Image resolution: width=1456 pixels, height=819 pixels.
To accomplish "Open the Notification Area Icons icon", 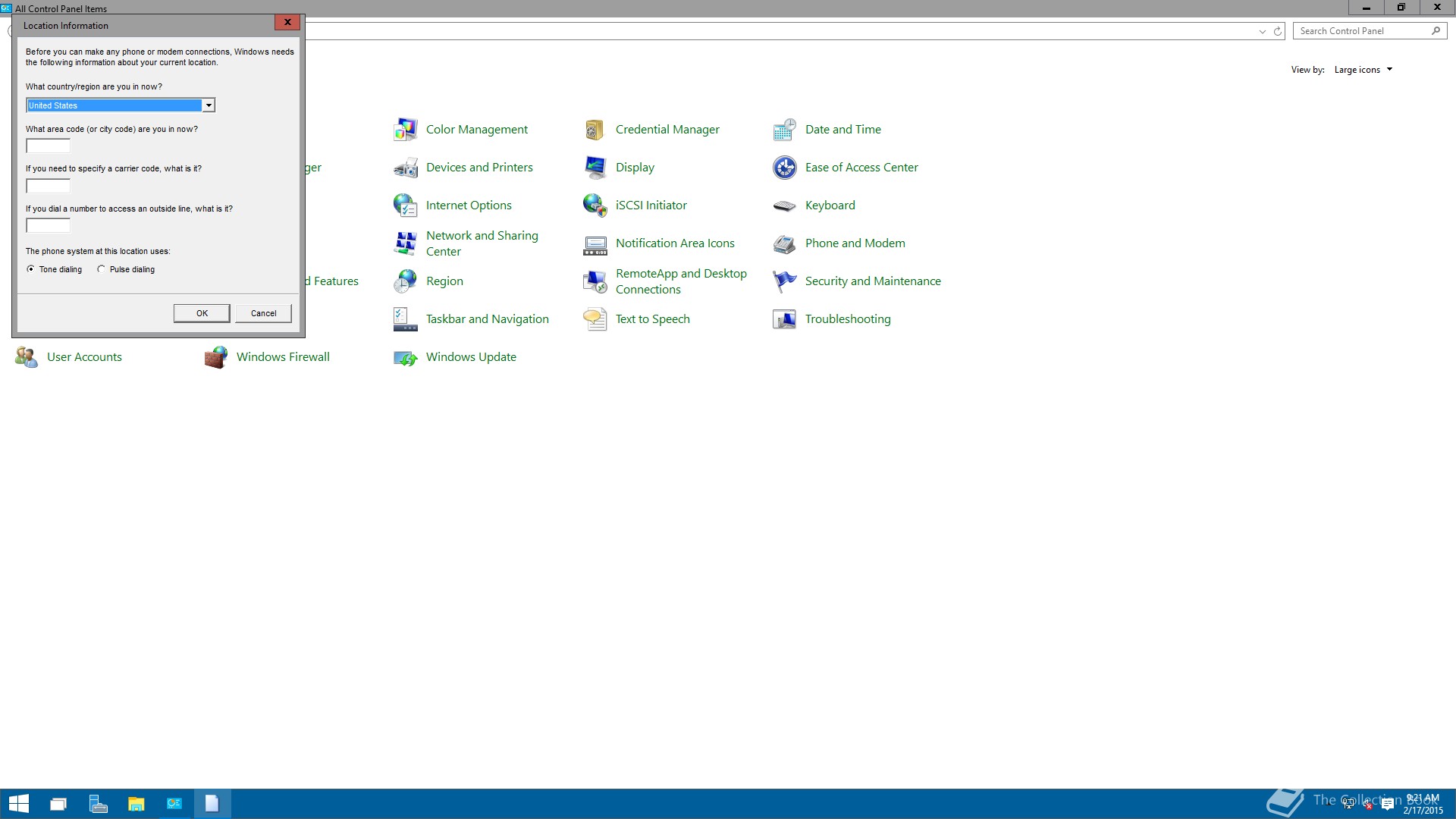I will coord(595,243).
